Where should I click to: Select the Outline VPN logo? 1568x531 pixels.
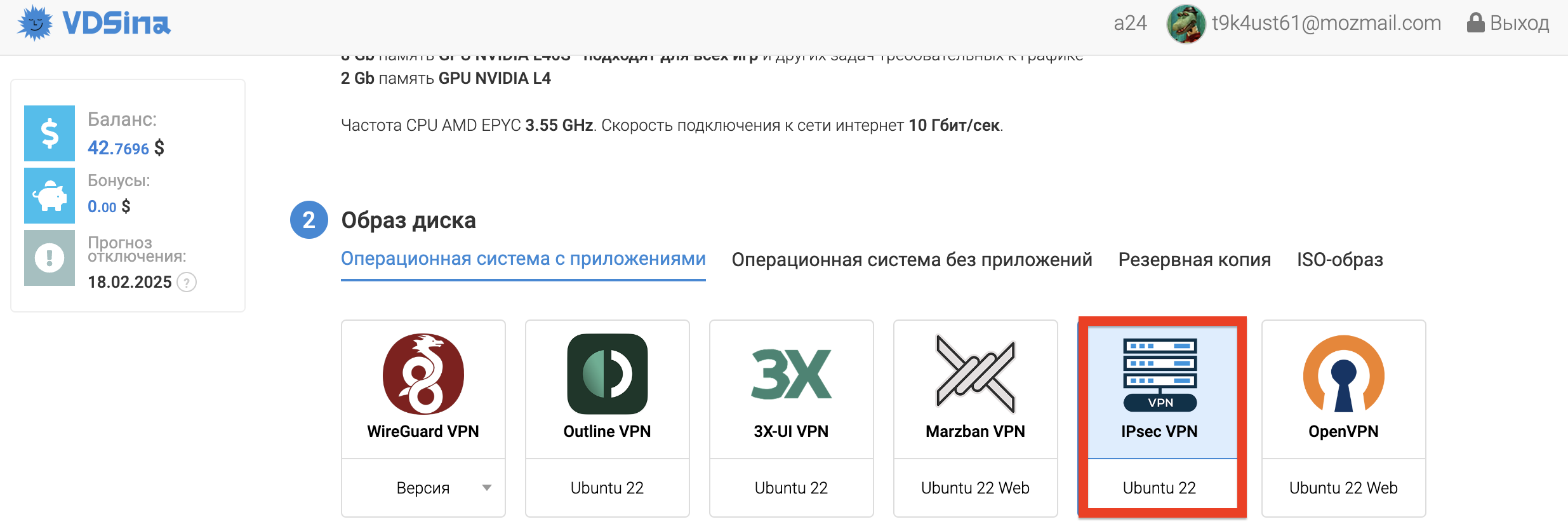[x=608, y=374]
